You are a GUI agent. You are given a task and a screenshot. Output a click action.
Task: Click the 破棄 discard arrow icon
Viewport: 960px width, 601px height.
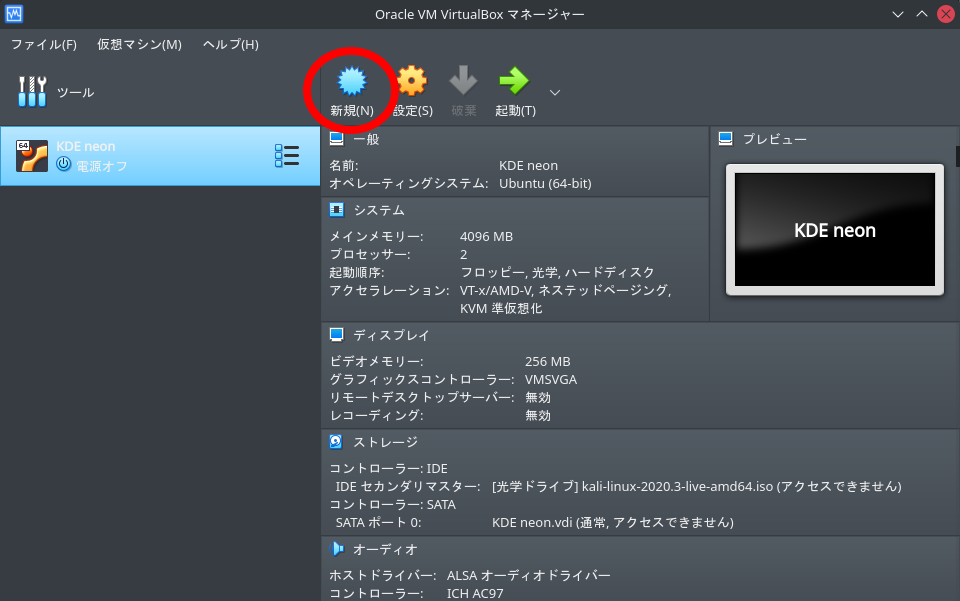point(463,80)
